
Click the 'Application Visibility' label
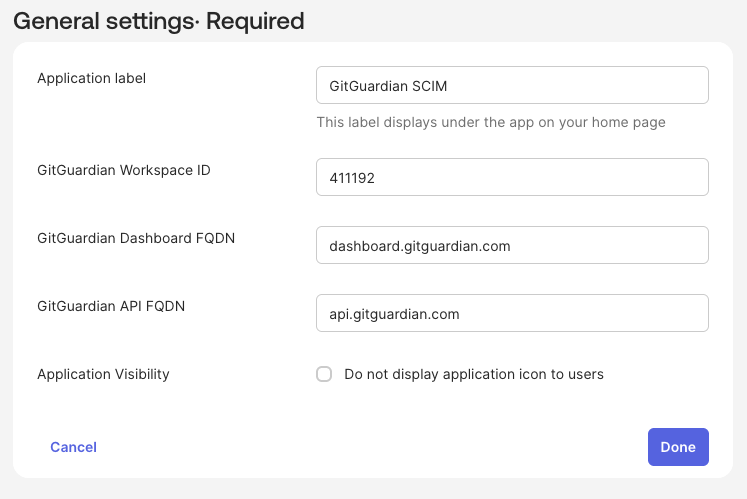pos(103,374)
